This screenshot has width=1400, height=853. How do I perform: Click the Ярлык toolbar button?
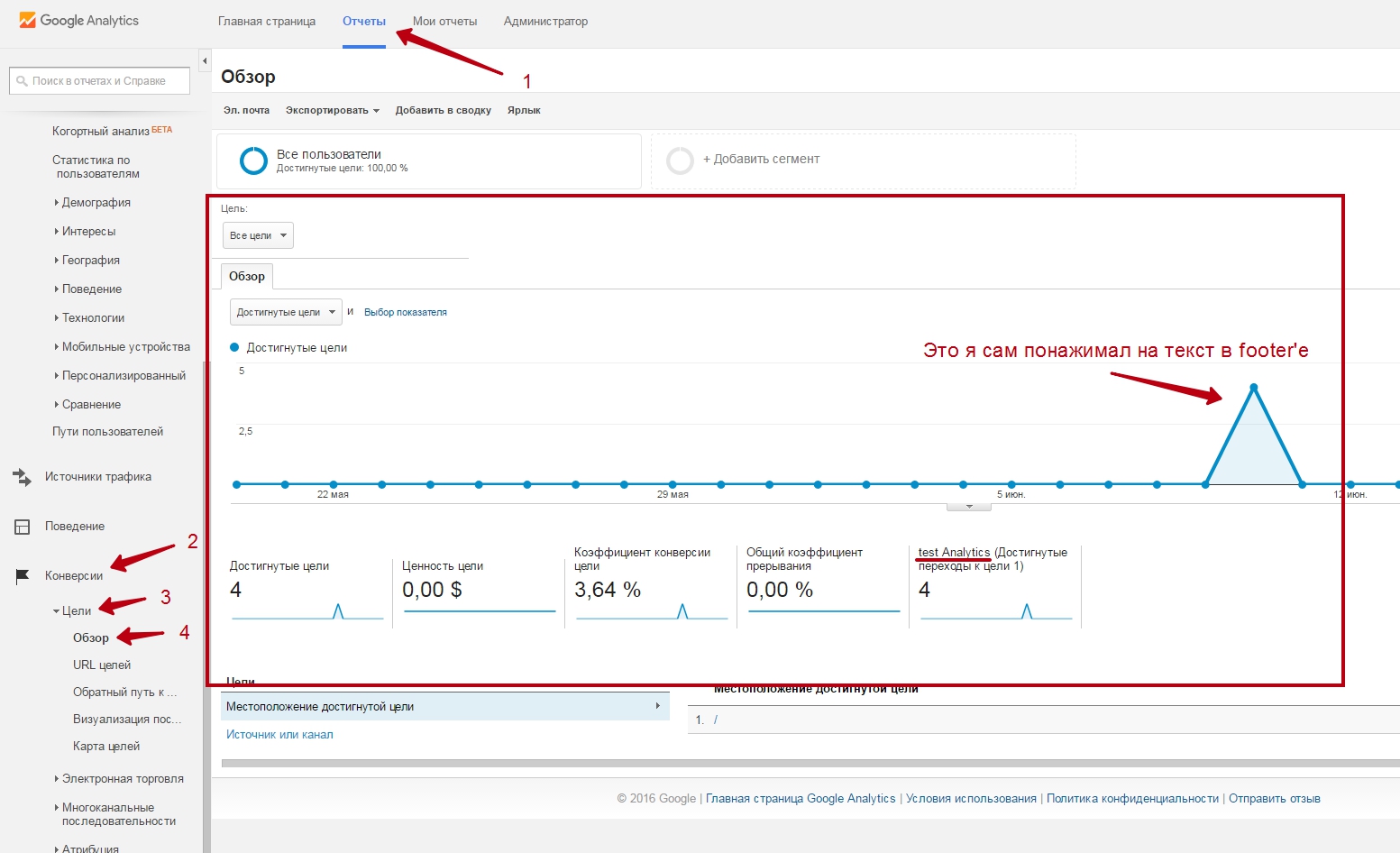pyautogui.click(x=524, y=110)
